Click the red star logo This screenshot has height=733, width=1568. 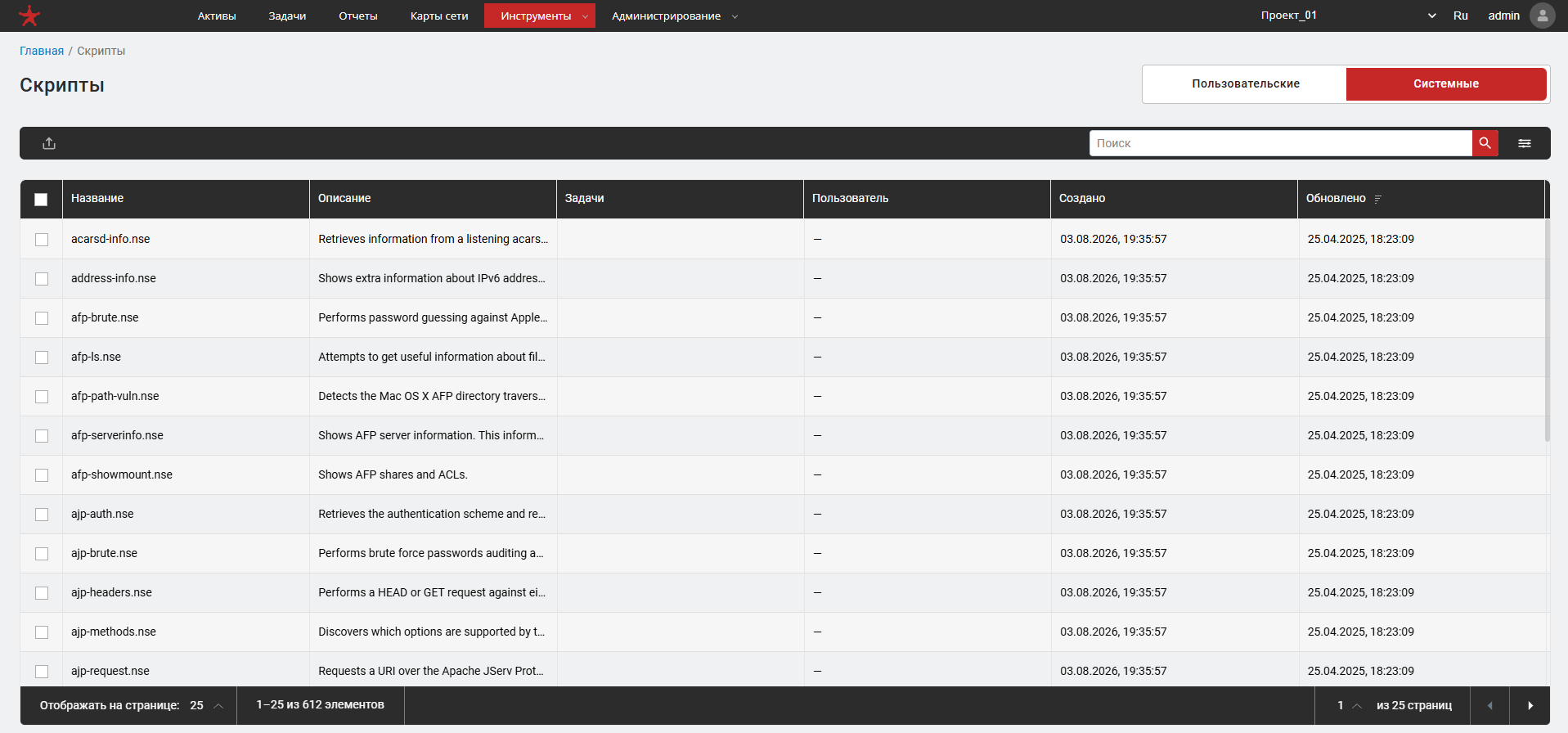tap(29, 16)
